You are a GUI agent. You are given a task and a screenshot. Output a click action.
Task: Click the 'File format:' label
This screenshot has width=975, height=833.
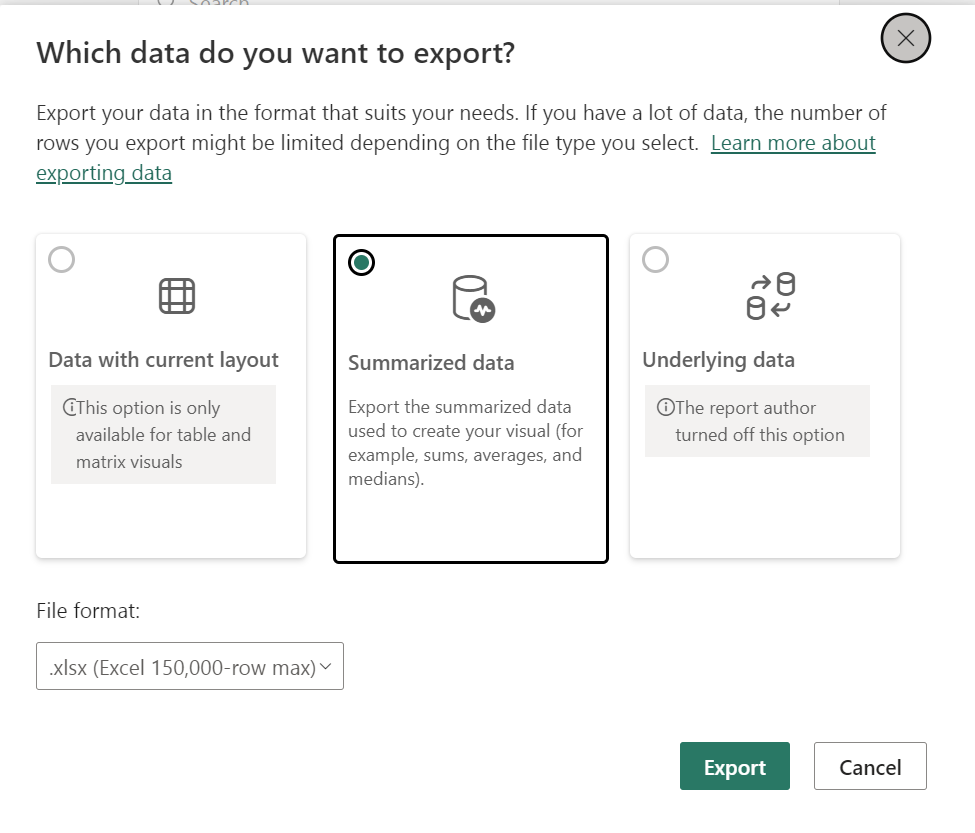click(88, 610)
